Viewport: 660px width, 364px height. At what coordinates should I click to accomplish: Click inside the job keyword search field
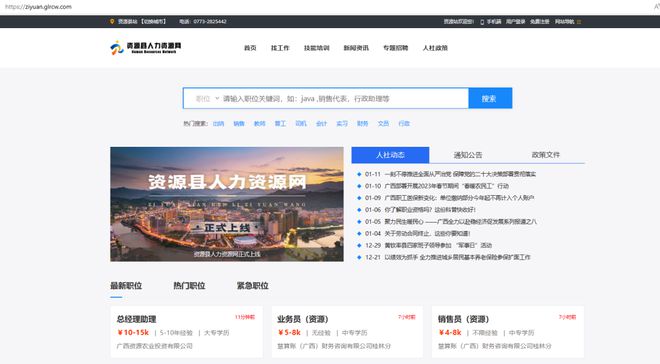coord(344,98)
